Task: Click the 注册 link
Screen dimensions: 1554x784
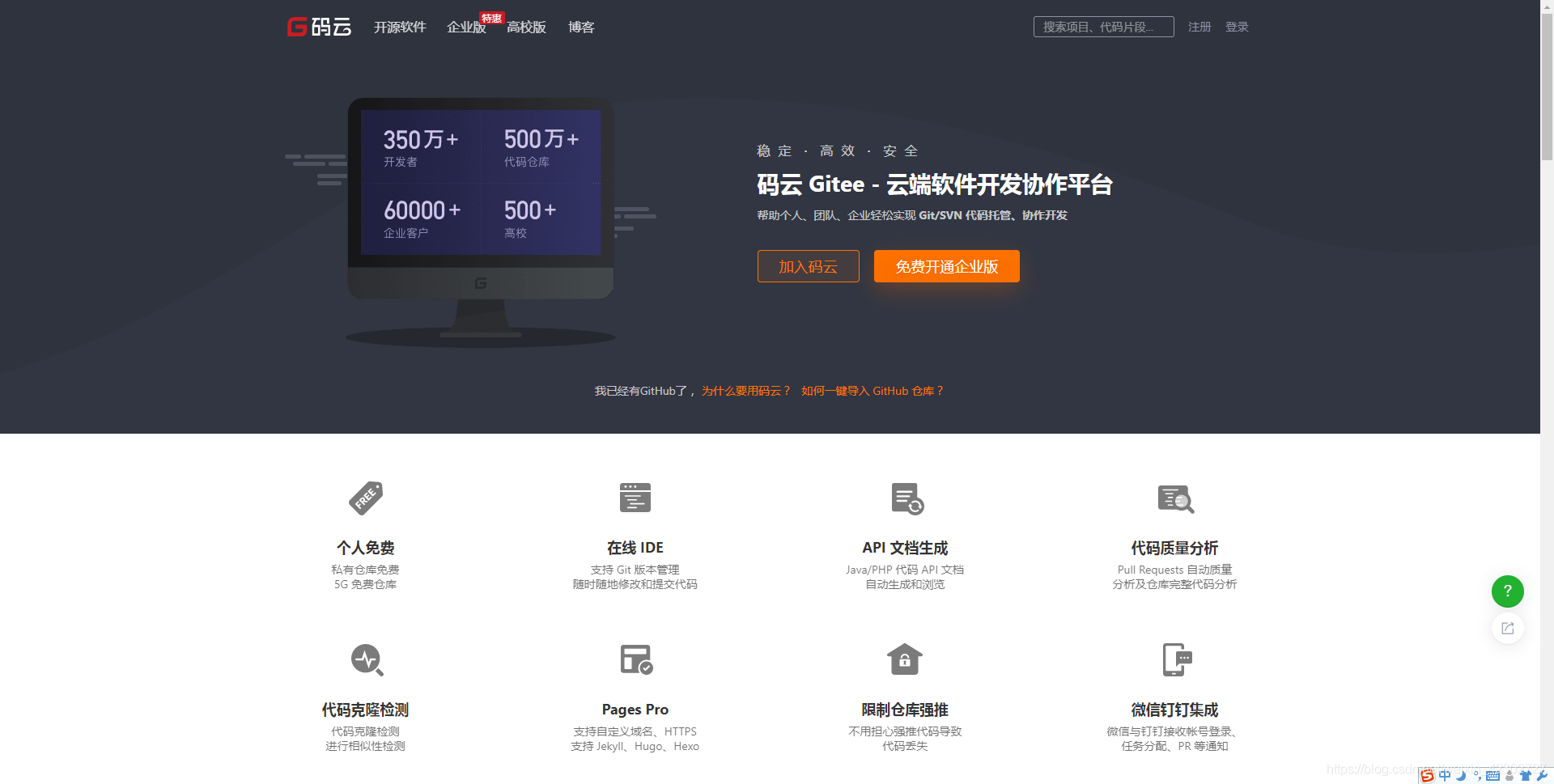Action: coord(1199,27)
